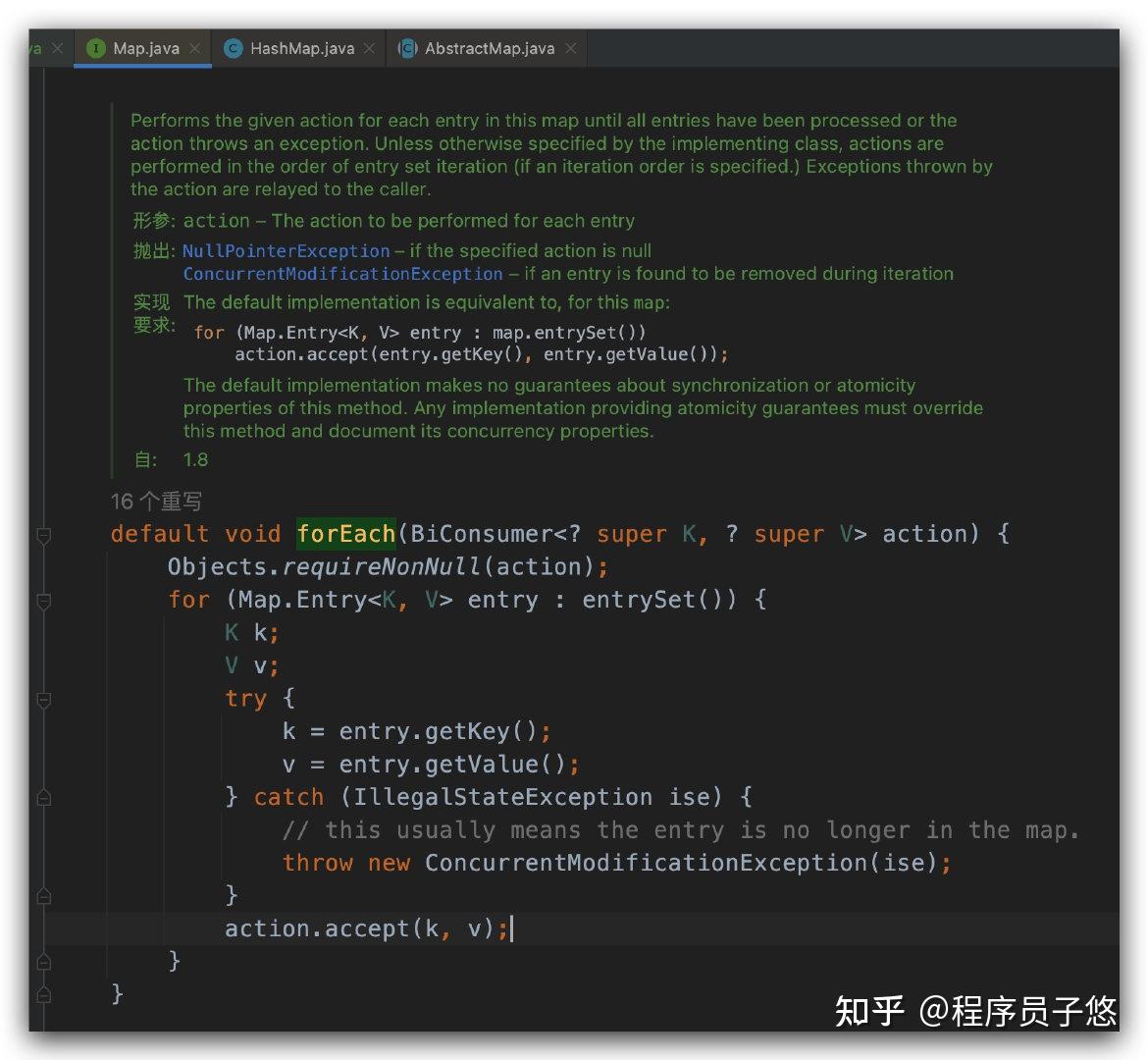
Task: Click the fold end marker at closing brace
Action: click(44, 994)
